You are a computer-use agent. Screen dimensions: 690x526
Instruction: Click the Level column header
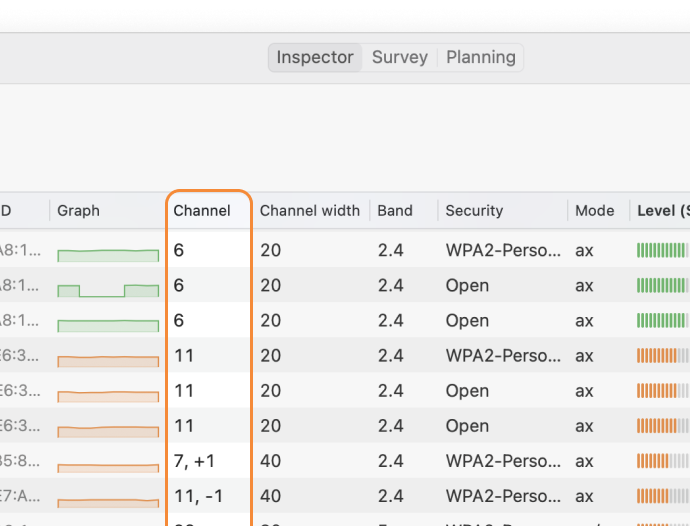coord(663,210)
